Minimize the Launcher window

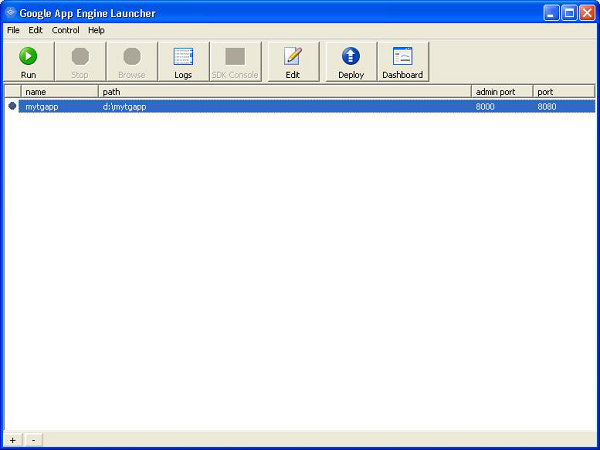coord(551,13)
